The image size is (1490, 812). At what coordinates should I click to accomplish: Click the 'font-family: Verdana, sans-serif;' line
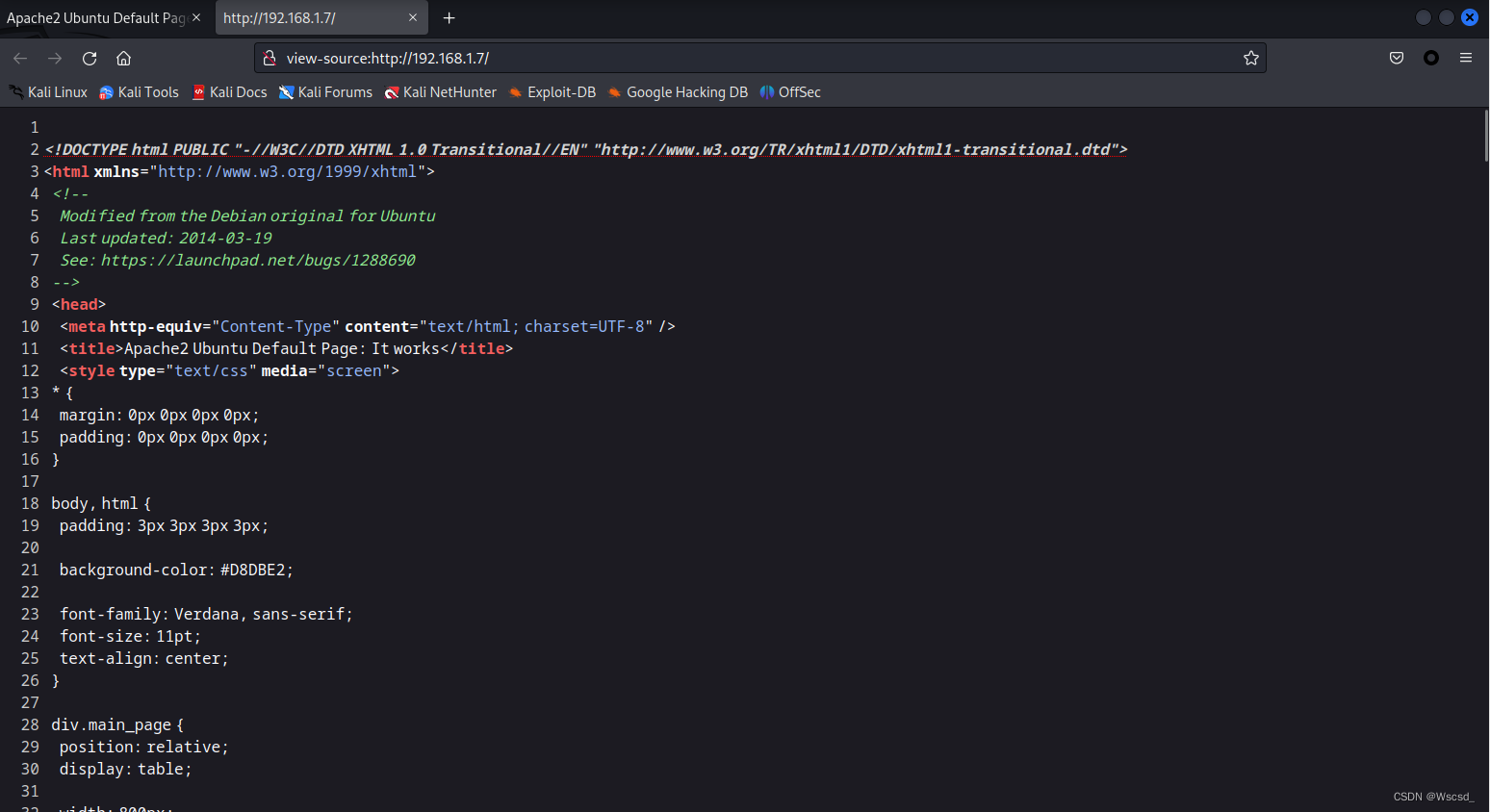[x=206, y=614]
